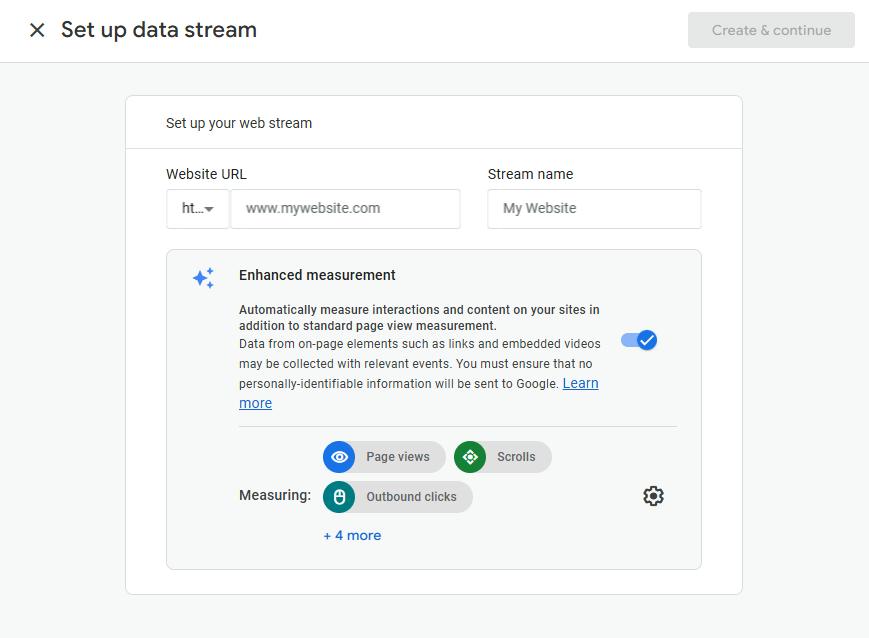
Task: Click the Create & continue button
Action: pos(771,30)
